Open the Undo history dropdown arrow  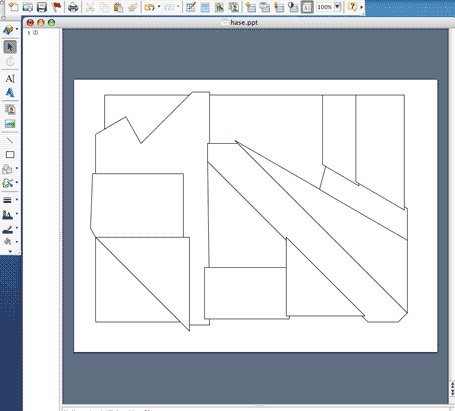click(159, 7)
